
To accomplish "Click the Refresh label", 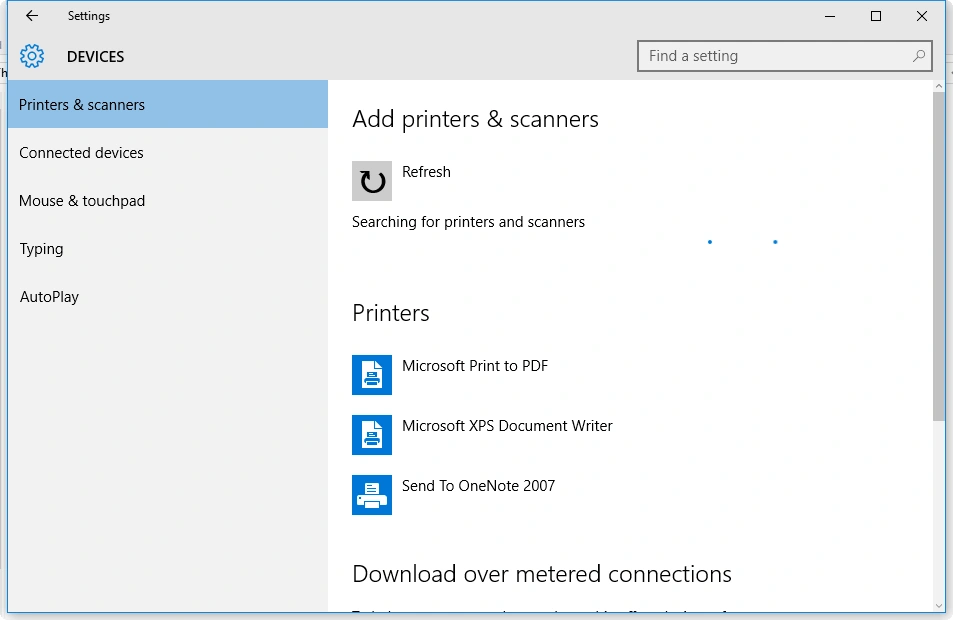I will point(426,172).
